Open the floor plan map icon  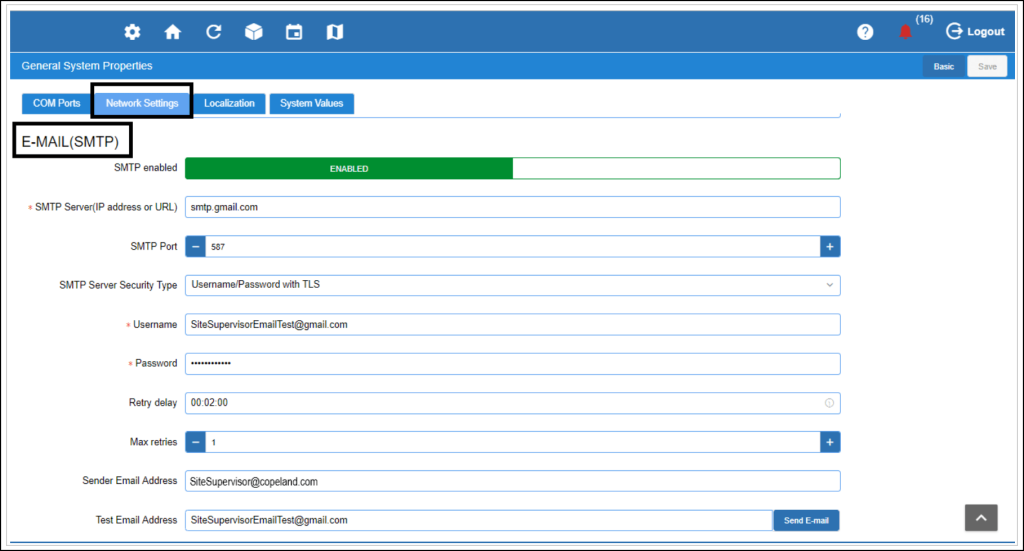(x=335, y=32)
